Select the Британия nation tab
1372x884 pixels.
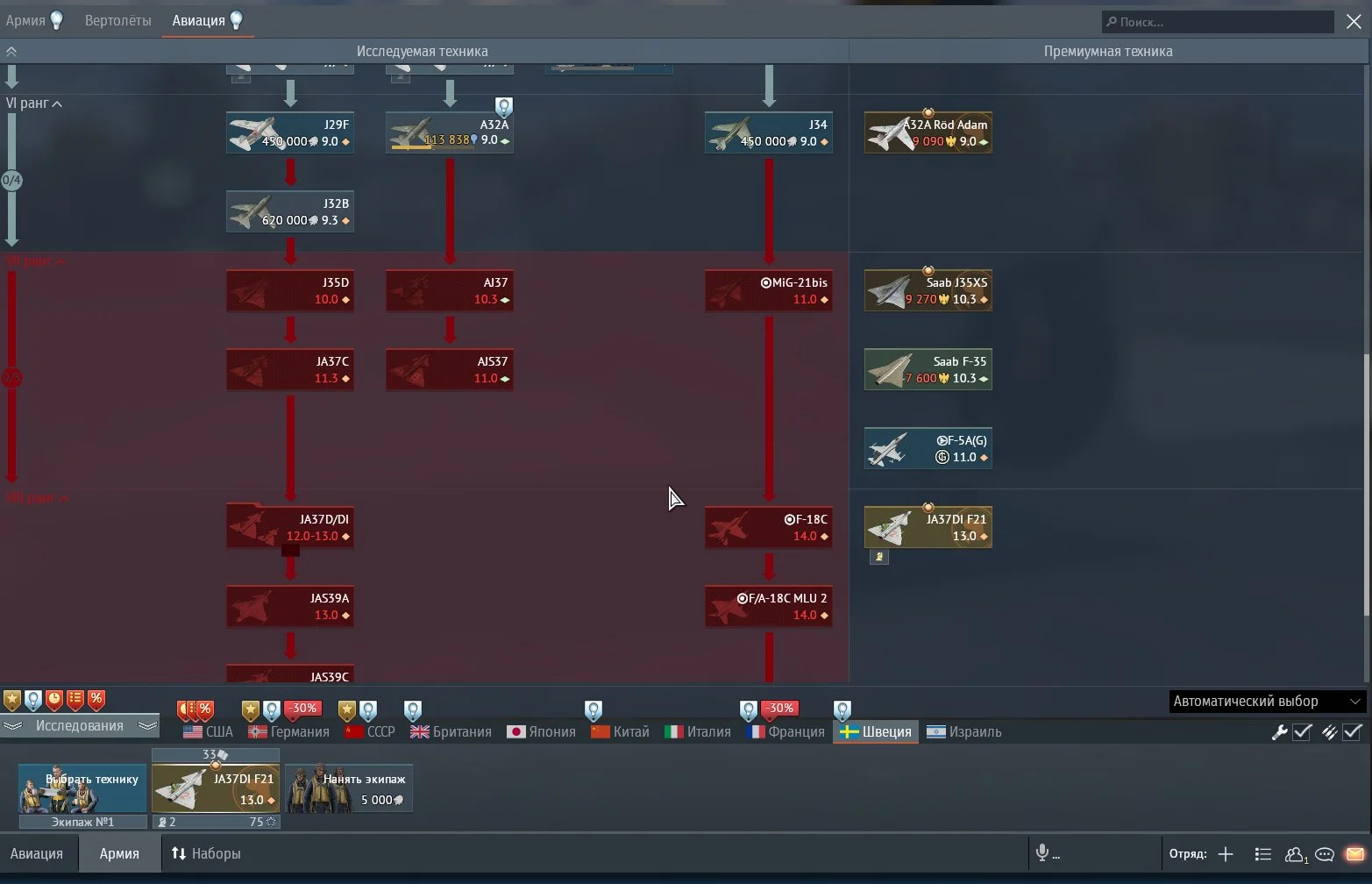tap(451, 732)
